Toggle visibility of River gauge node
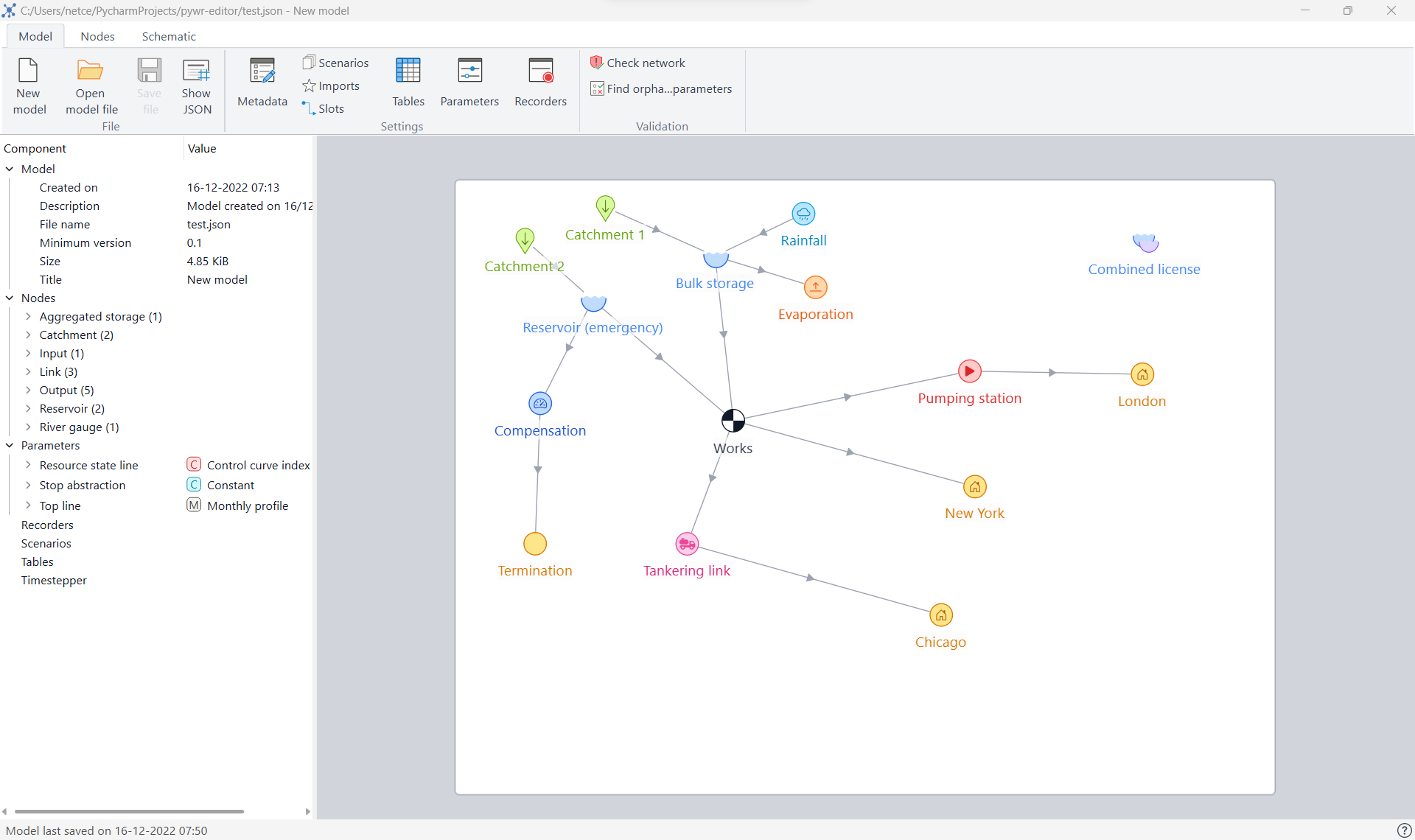Image resolution: width=1415 pixels, height=840 pixels. click(28, 426)
